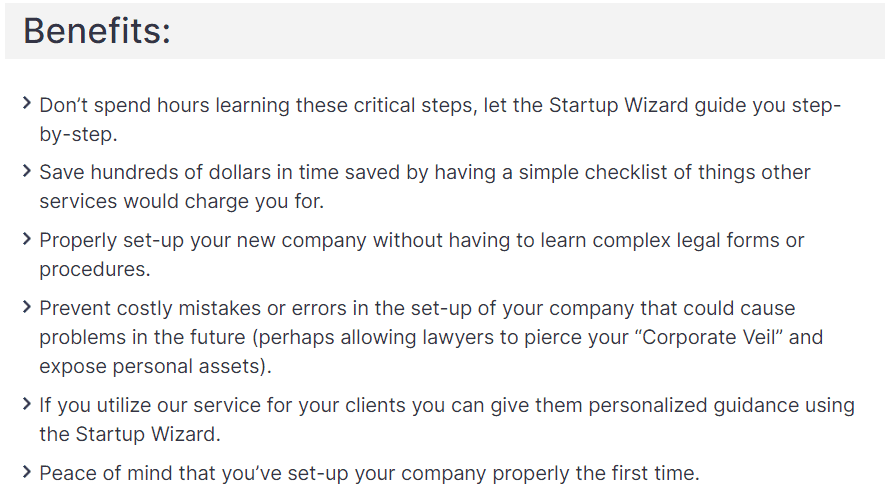
Task: Click the chevron beside "Prevent costly mistakes"
Action: pos(27,307)
